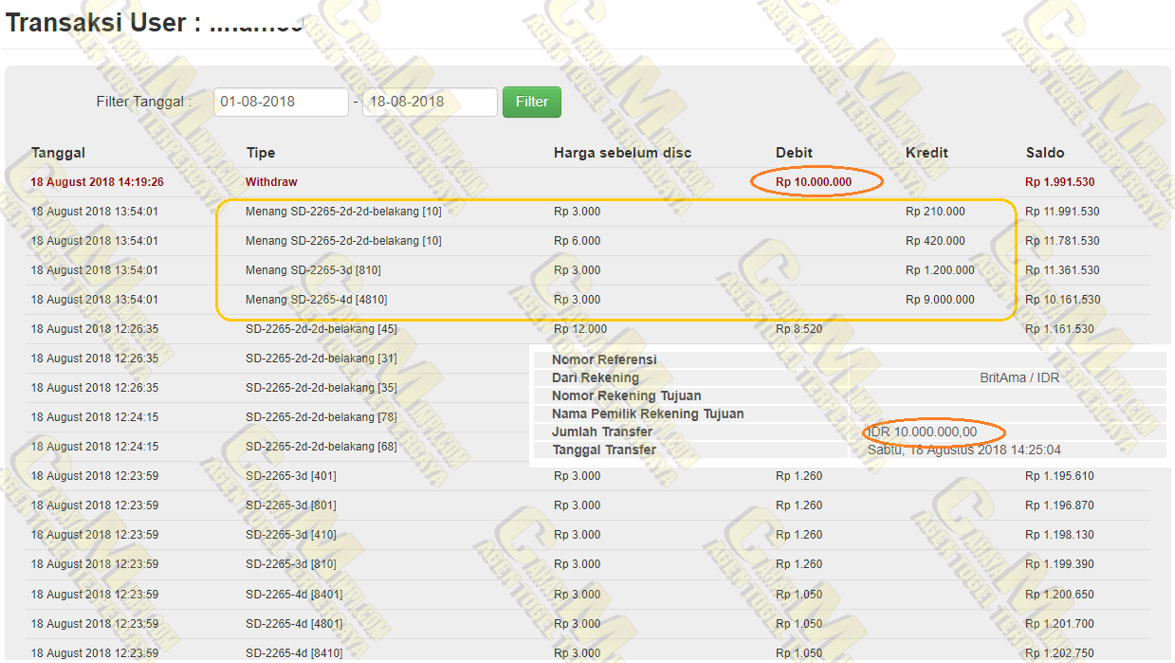Click the end date field 18-08-2018
The image size is (1175, 663).
pyautogui.click(x=429, y=102)
